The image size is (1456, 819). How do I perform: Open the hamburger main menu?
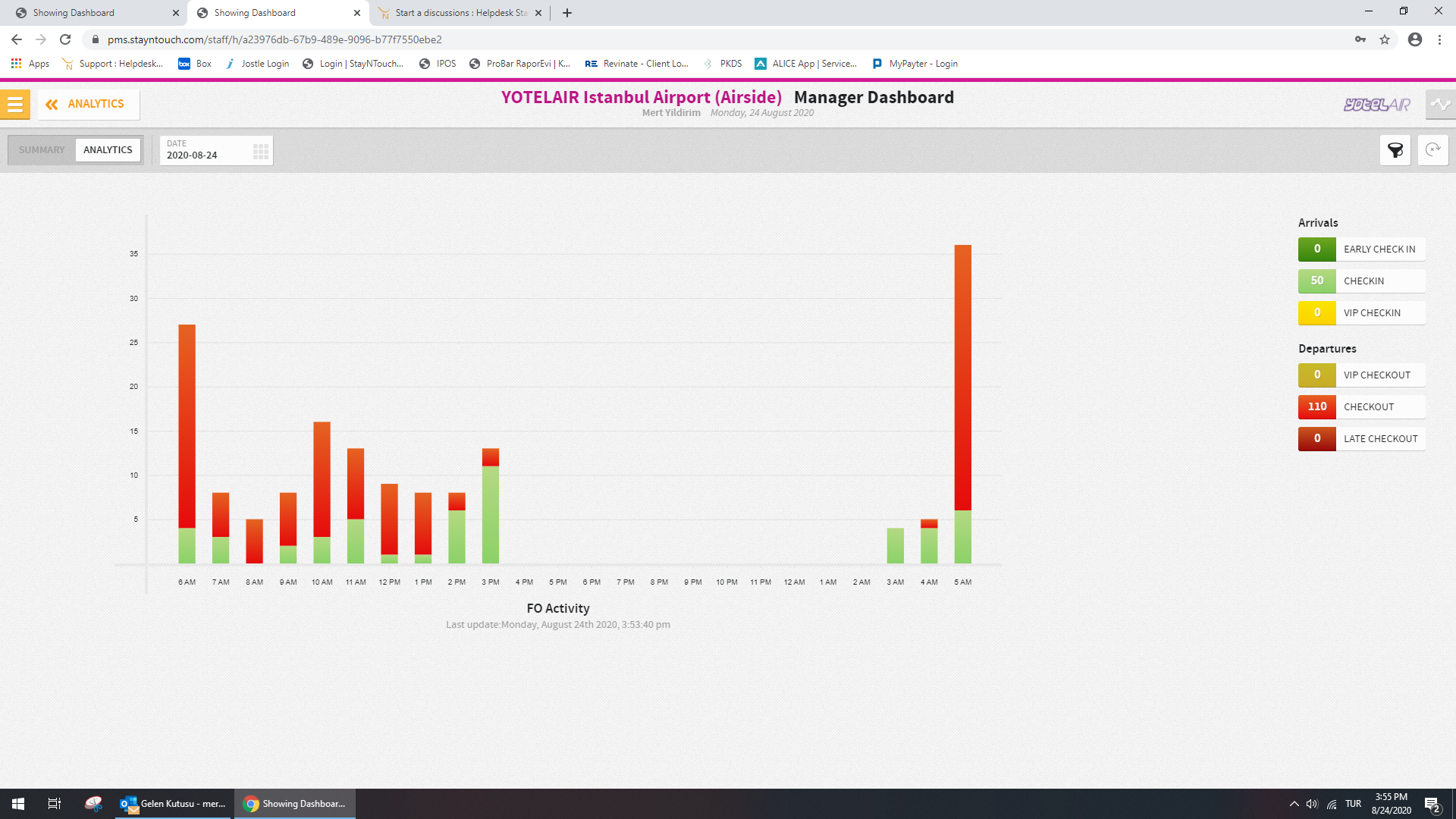tap(15, 105)
